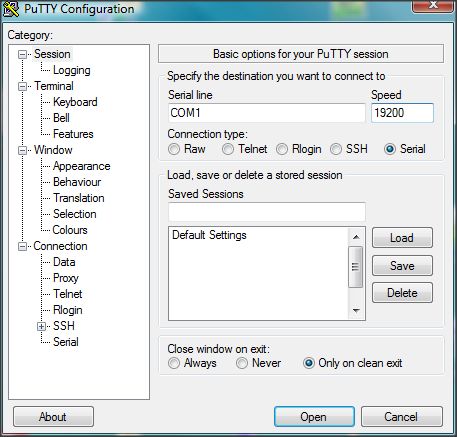Viewport: 457px width, 437px height.
Task: Click the sessions list scroll up arrow
Action: tap(356, 237)
